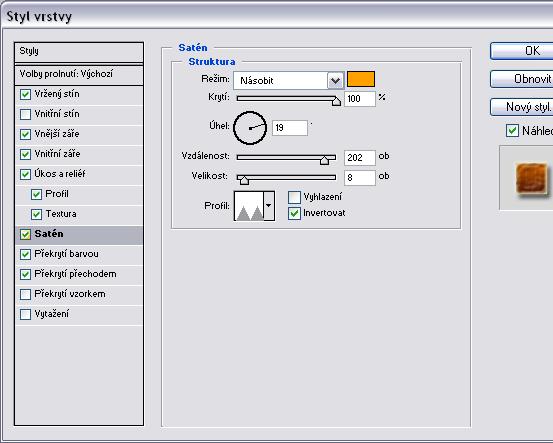This screenshot has height=443, width=553.
Task: Click the angle dial control
Action: [x=250, y=128]
